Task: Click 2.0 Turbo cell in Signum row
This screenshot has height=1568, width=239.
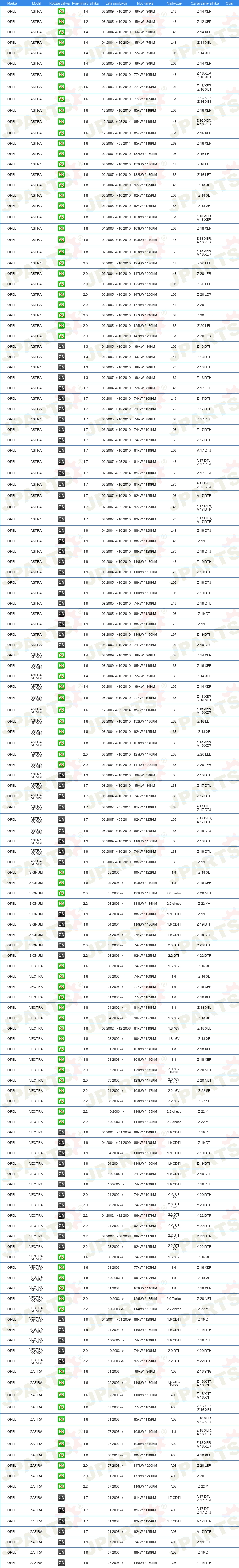Action: pyautogui.click(x=173, y=893)
